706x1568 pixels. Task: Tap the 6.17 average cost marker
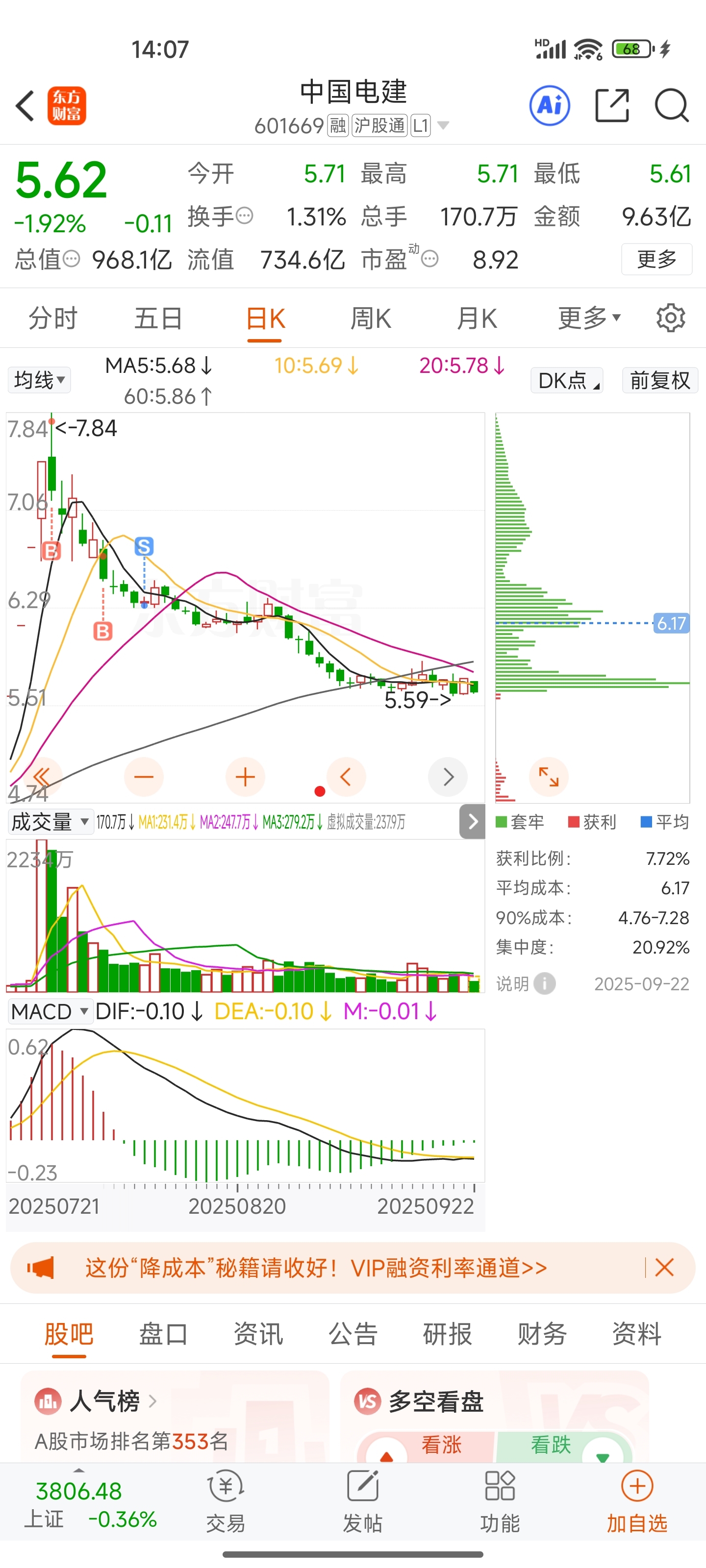point(671,623)
